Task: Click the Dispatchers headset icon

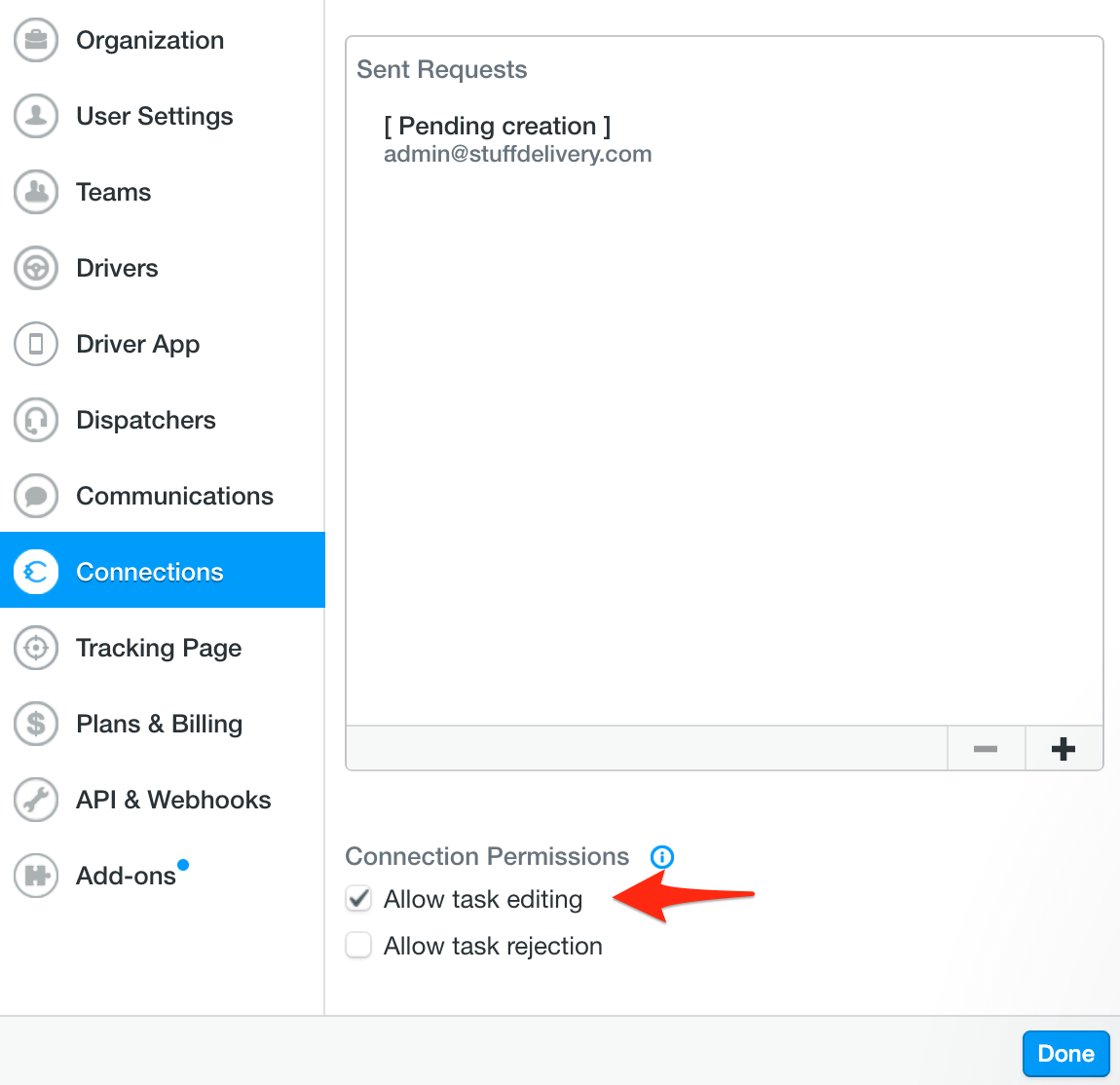Action: pos(36,419)
